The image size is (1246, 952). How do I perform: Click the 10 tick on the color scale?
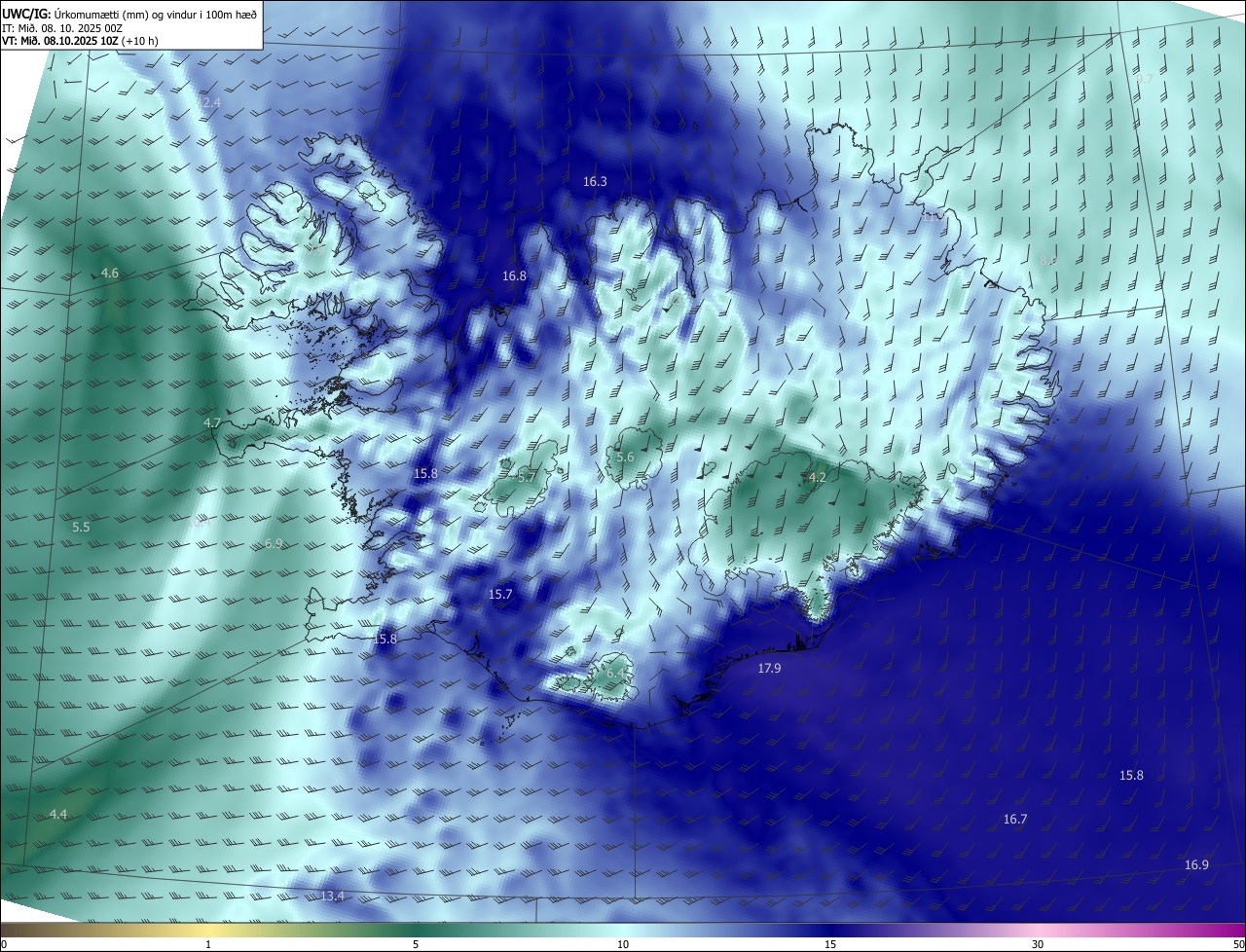click(x=623, y=944)
